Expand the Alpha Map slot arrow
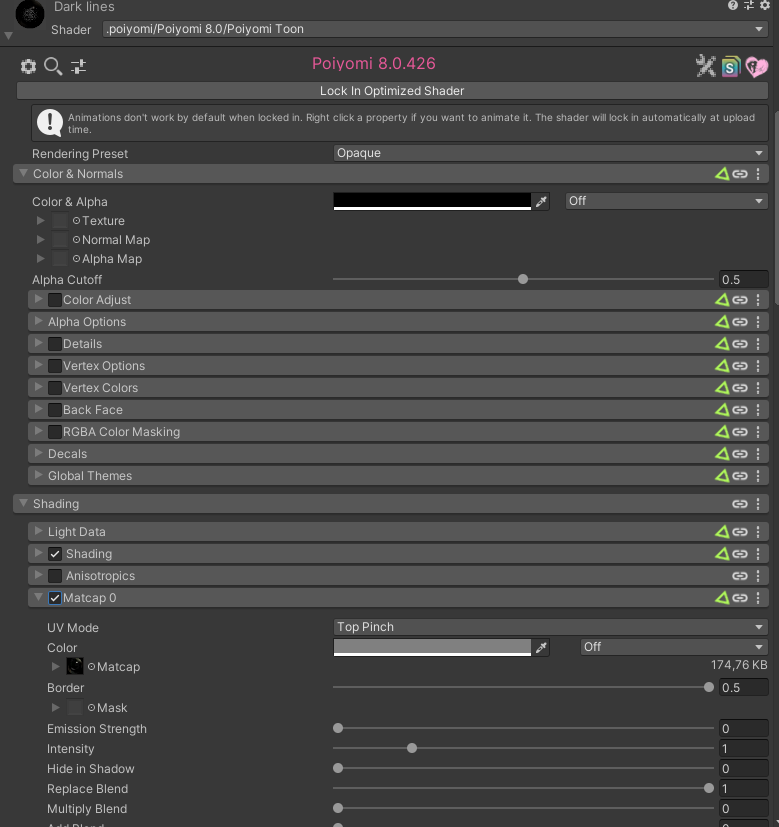This screenshot has width=779, height=827. click(x=41, y=258)
